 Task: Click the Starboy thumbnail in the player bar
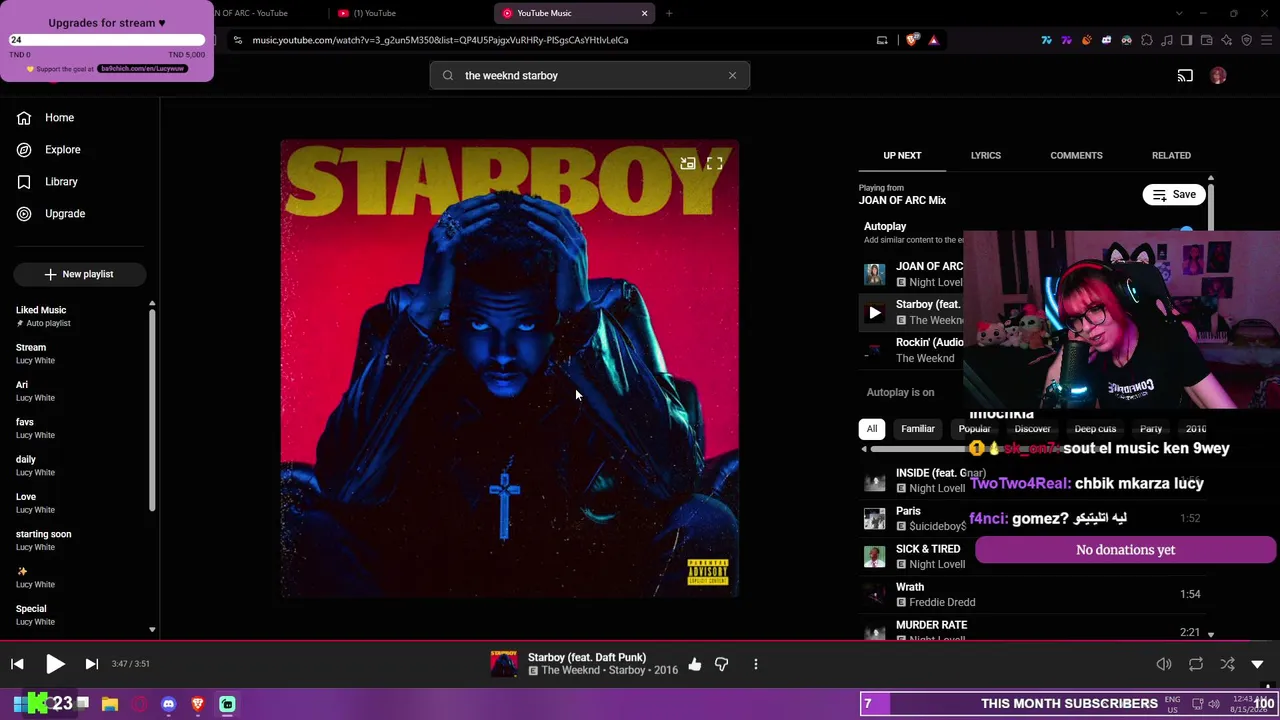tap(505, 664)
